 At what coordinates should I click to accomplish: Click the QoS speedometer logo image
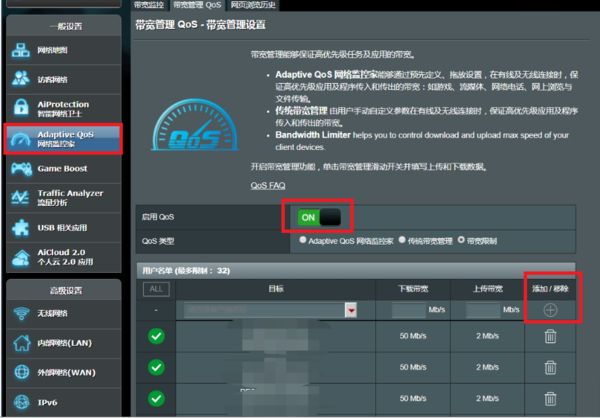195,124
